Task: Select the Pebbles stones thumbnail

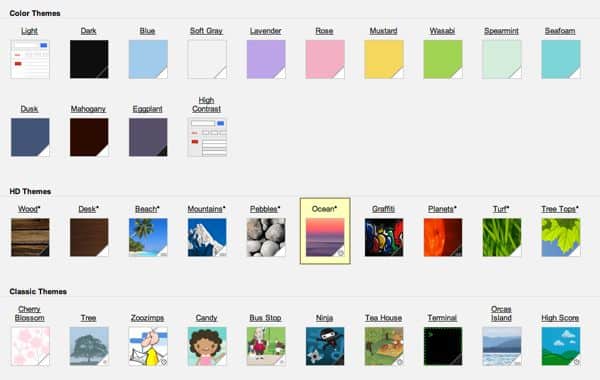Action: pyautogui.click(x=266, y=237)
